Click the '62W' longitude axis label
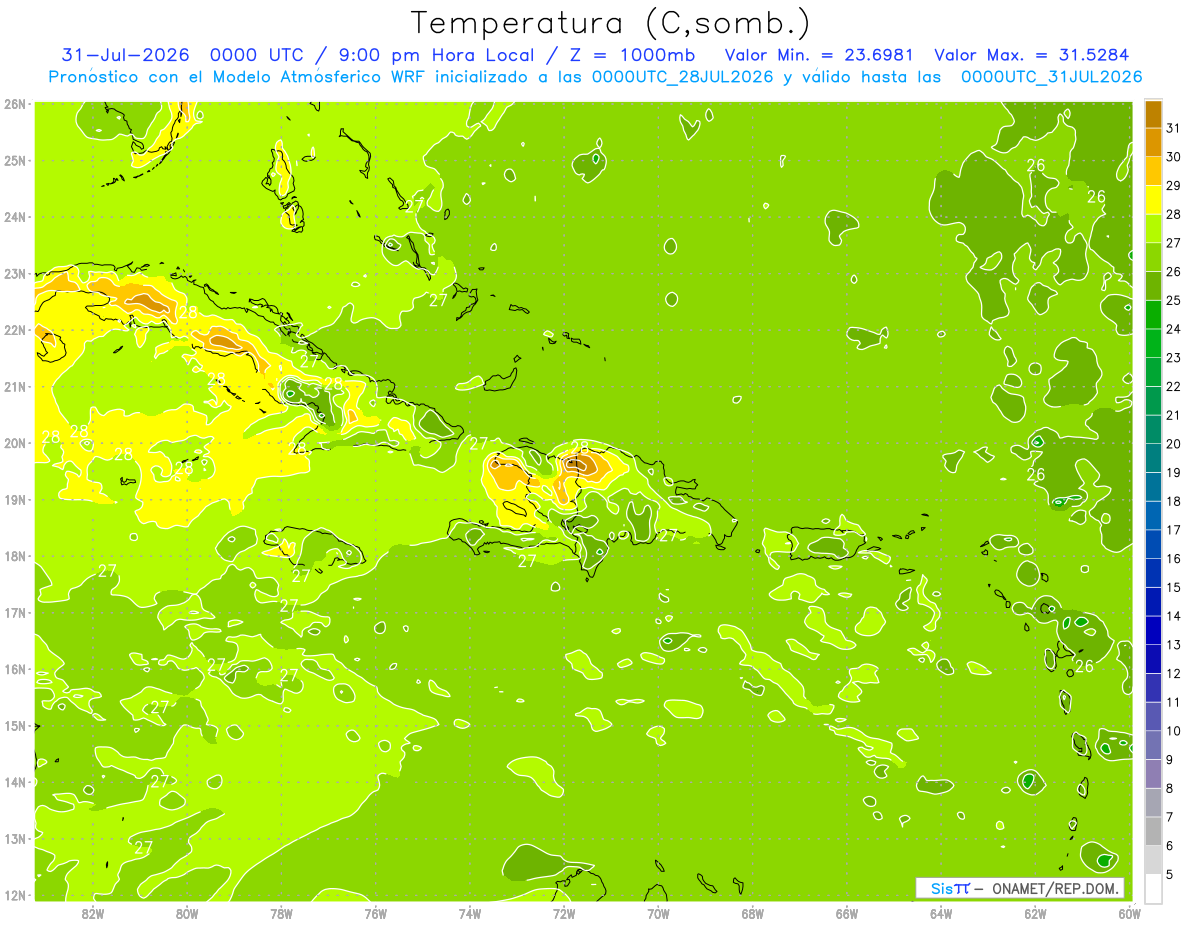The width and height of the screenshot is (1200, 927). [1035, 914]
